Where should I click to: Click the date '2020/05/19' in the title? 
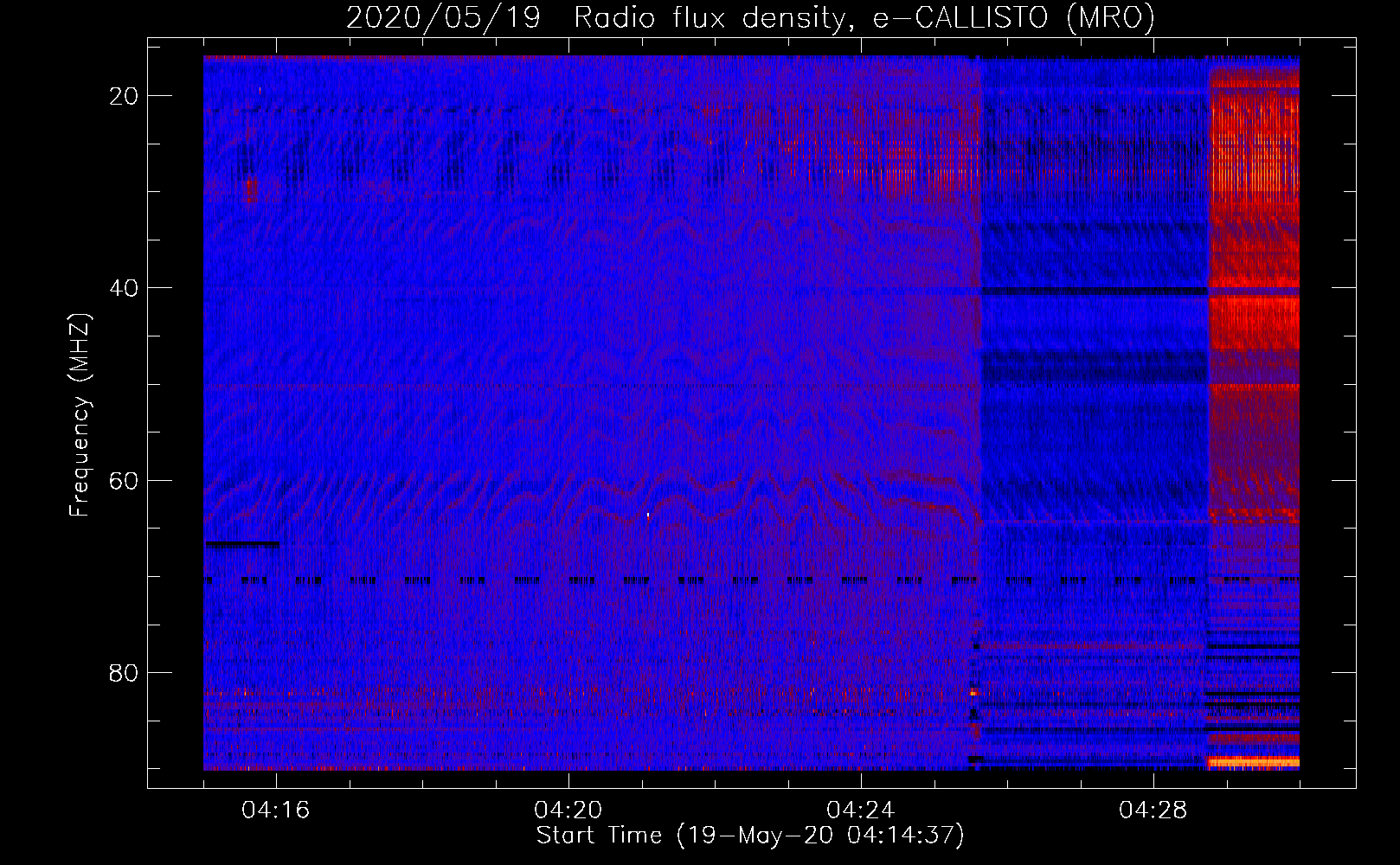tap(443, 17)
